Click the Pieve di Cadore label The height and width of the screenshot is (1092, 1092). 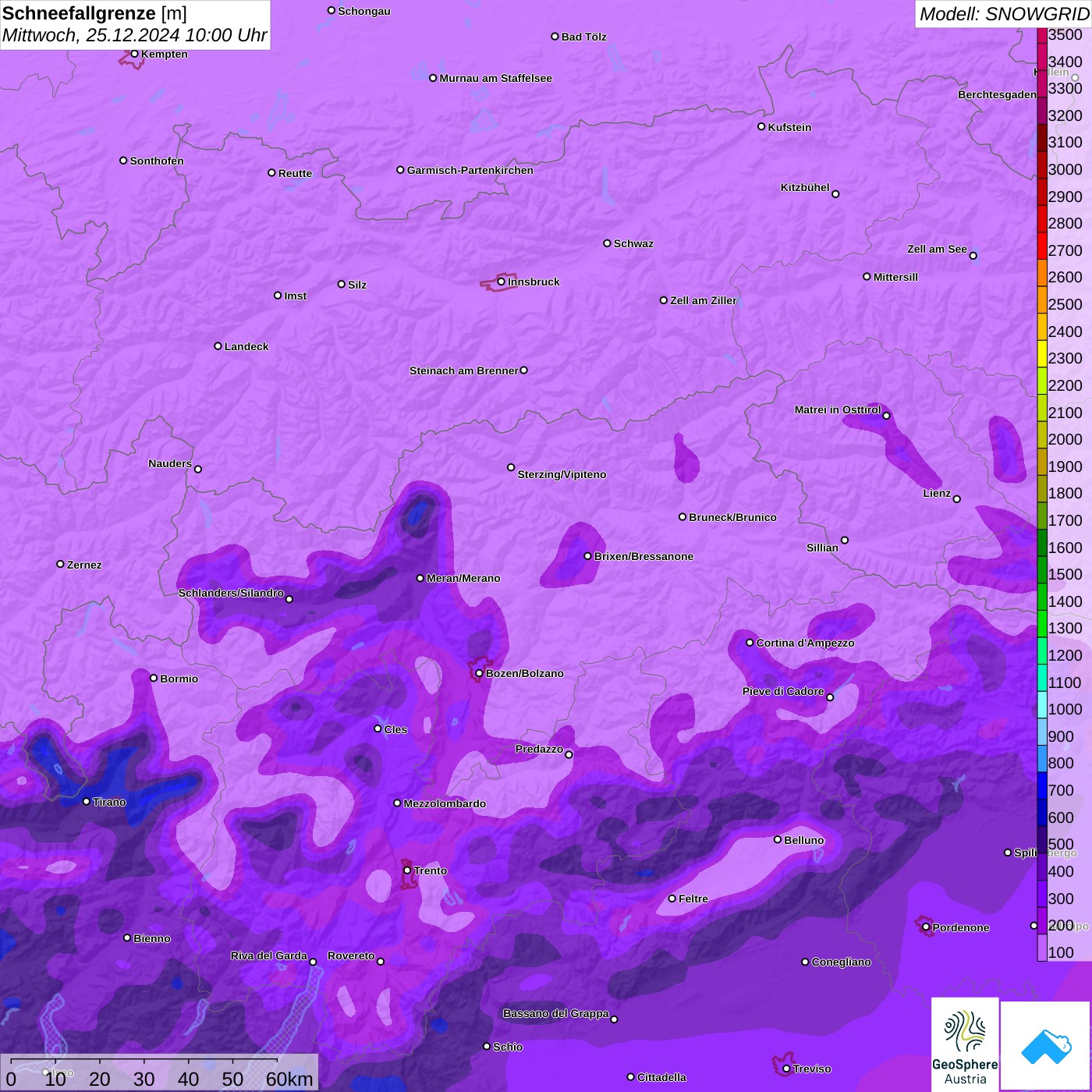(x=783, y=691)
